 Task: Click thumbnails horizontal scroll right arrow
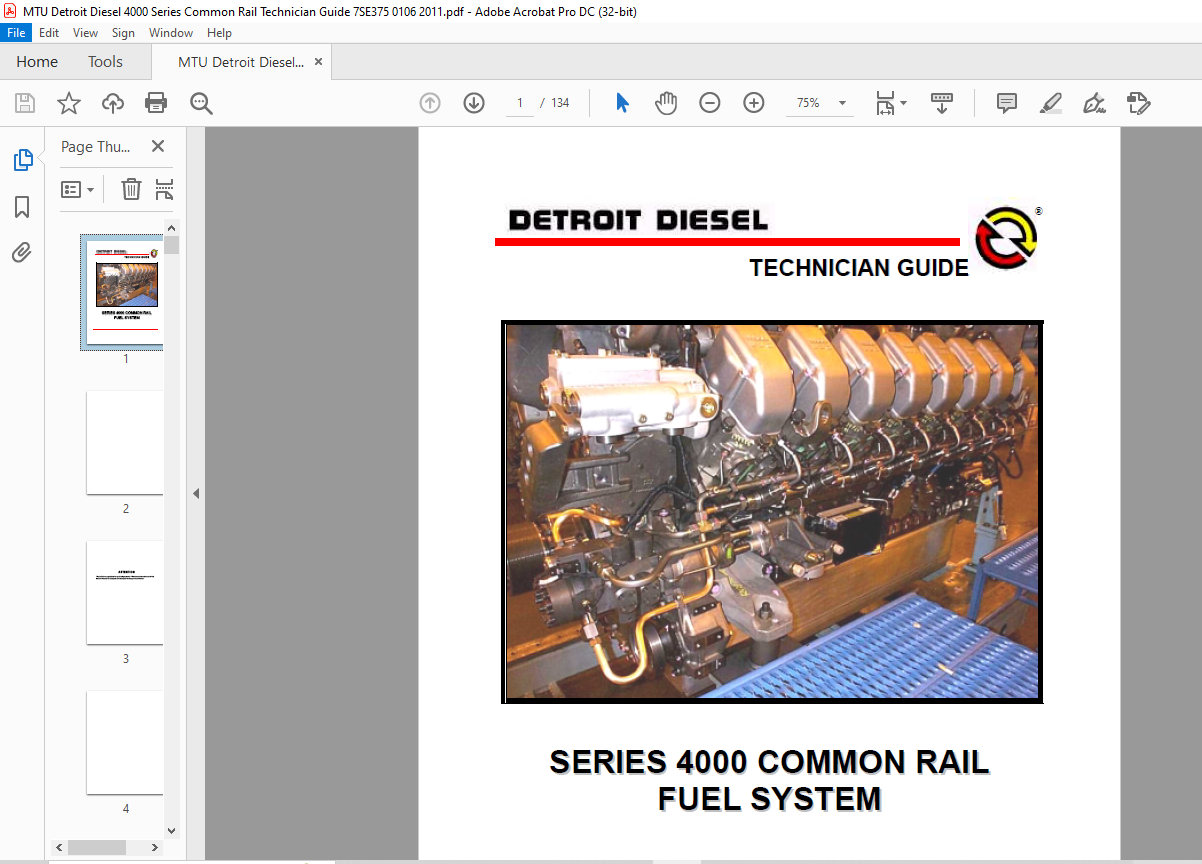154,847
